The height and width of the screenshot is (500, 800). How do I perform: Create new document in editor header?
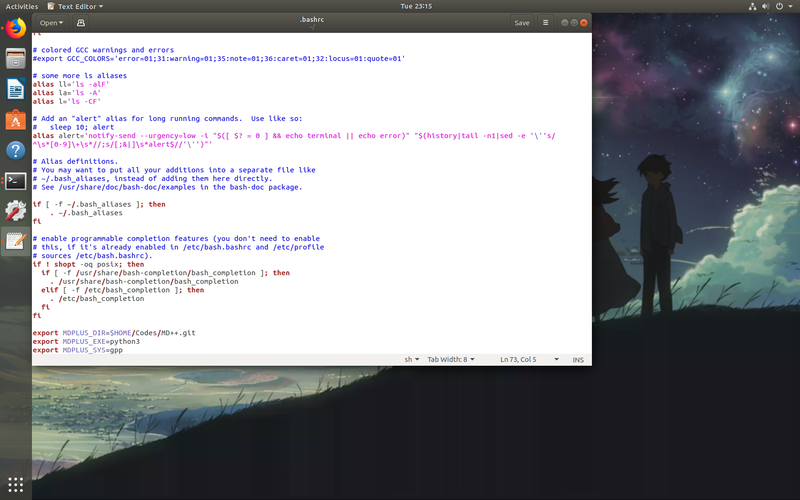(81, 22)
